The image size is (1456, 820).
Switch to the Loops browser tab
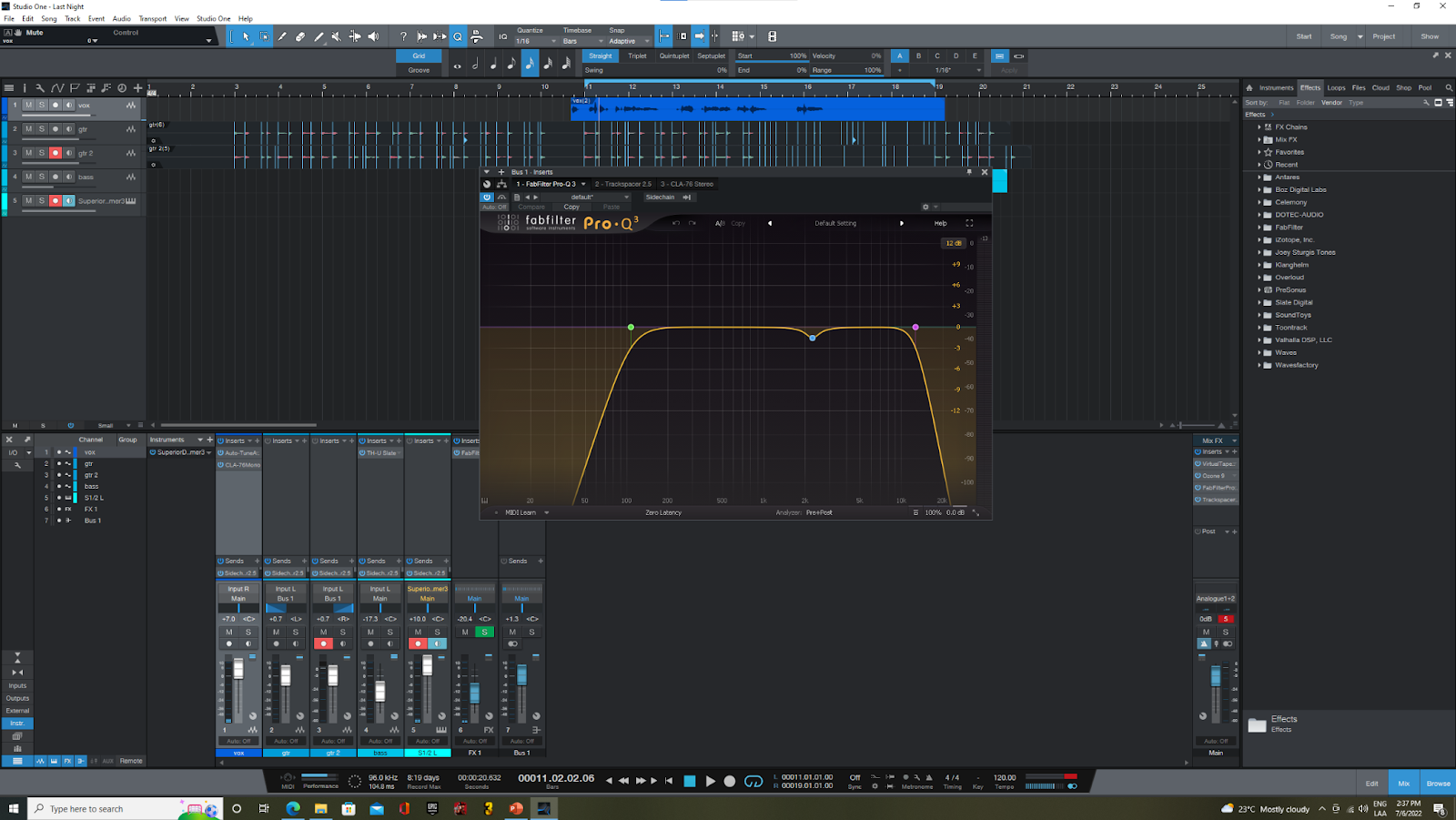tap(1336, 87)
